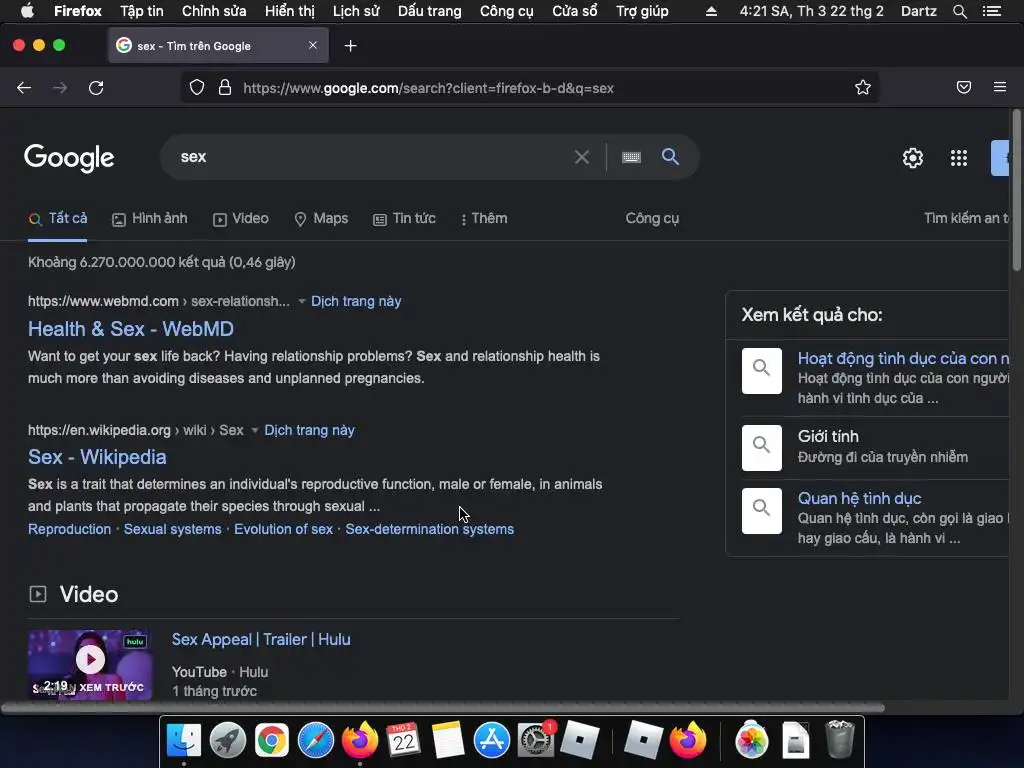
Task: Close the sex - Tìm trên Google tab
Action: [x=313, y=45]
